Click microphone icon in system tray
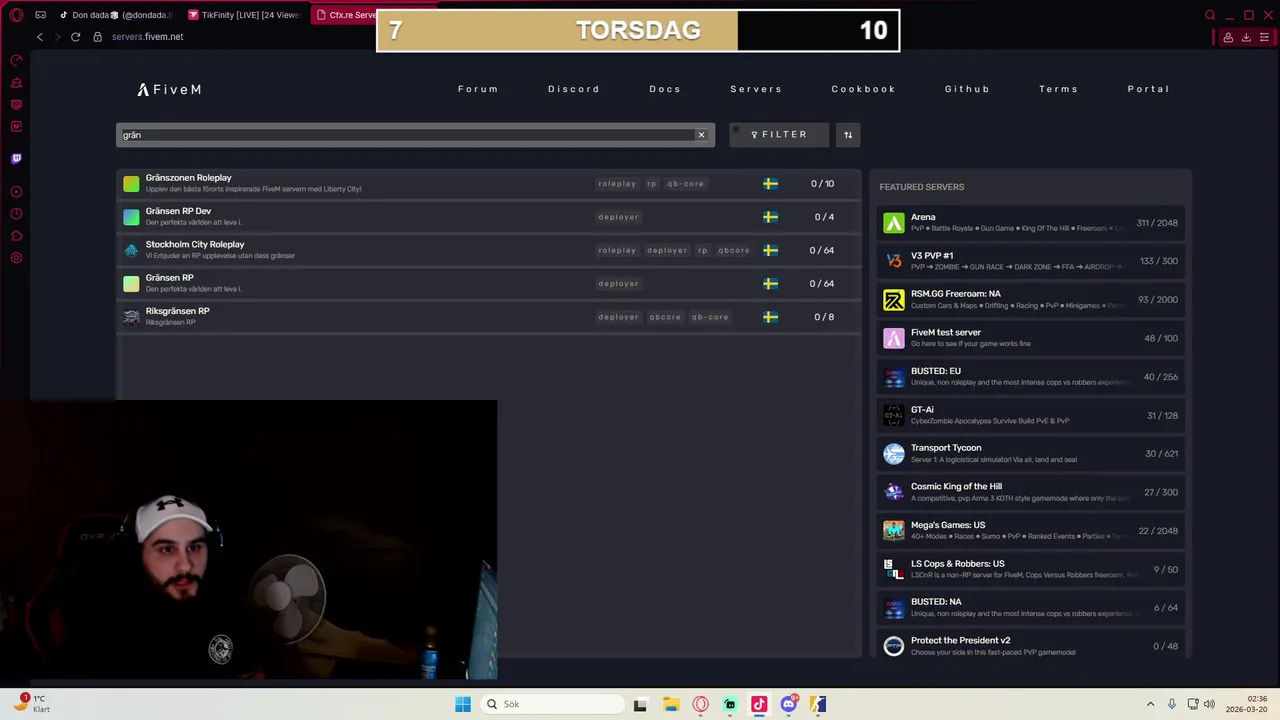The image size is (1280, 720). pyautogui.click(x=1172, y=704)
